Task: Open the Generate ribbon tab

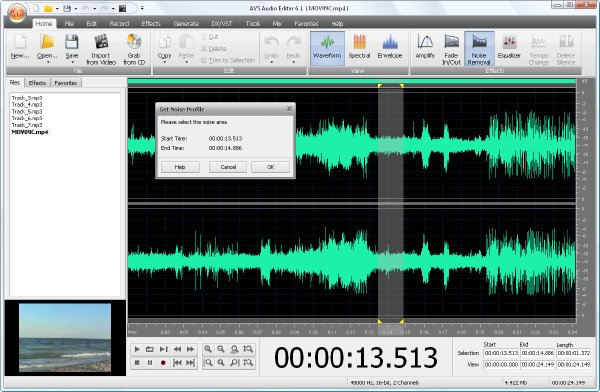Action: tap(186, 23)
